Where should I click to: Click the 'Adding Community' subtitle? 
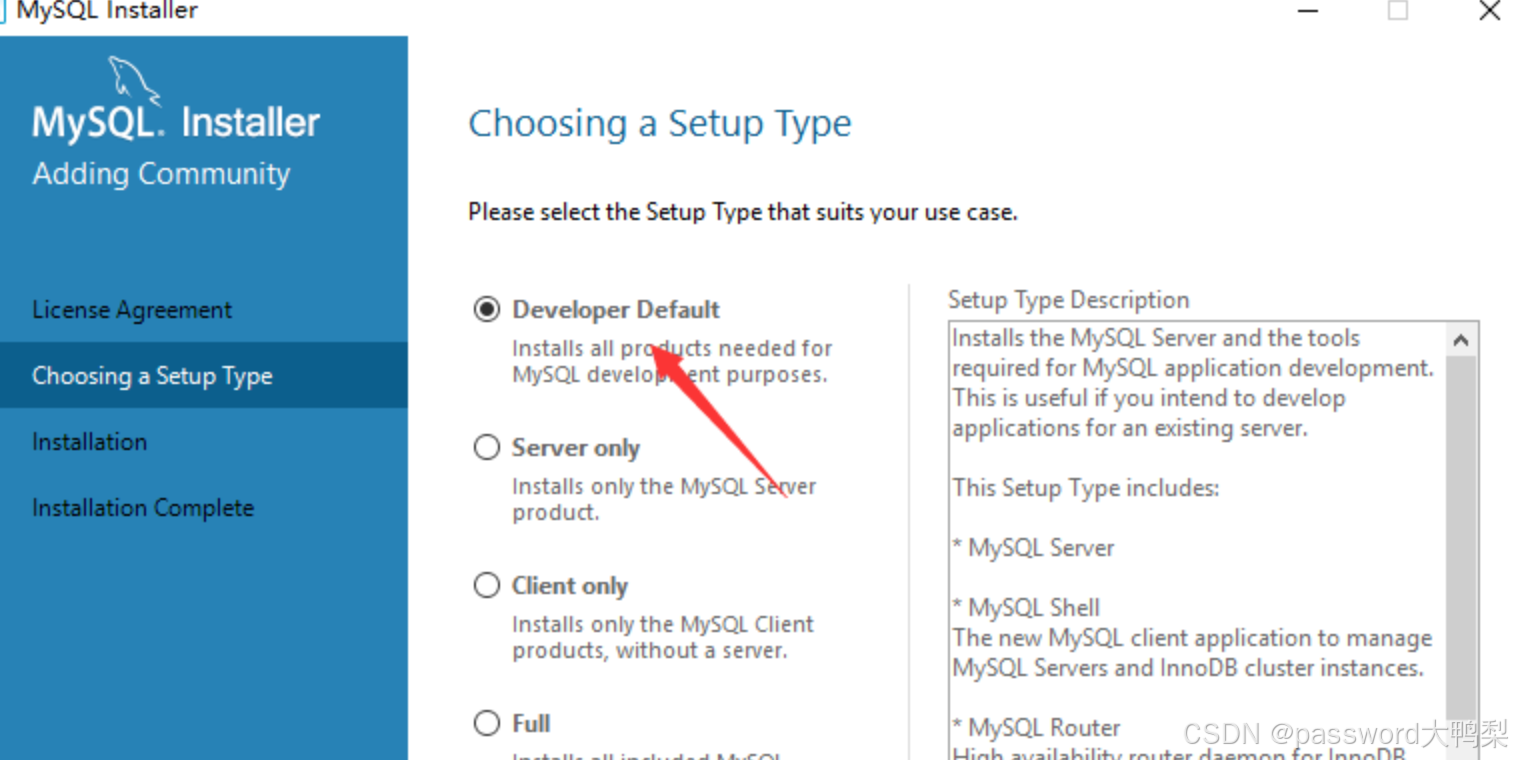coord(161,174)
